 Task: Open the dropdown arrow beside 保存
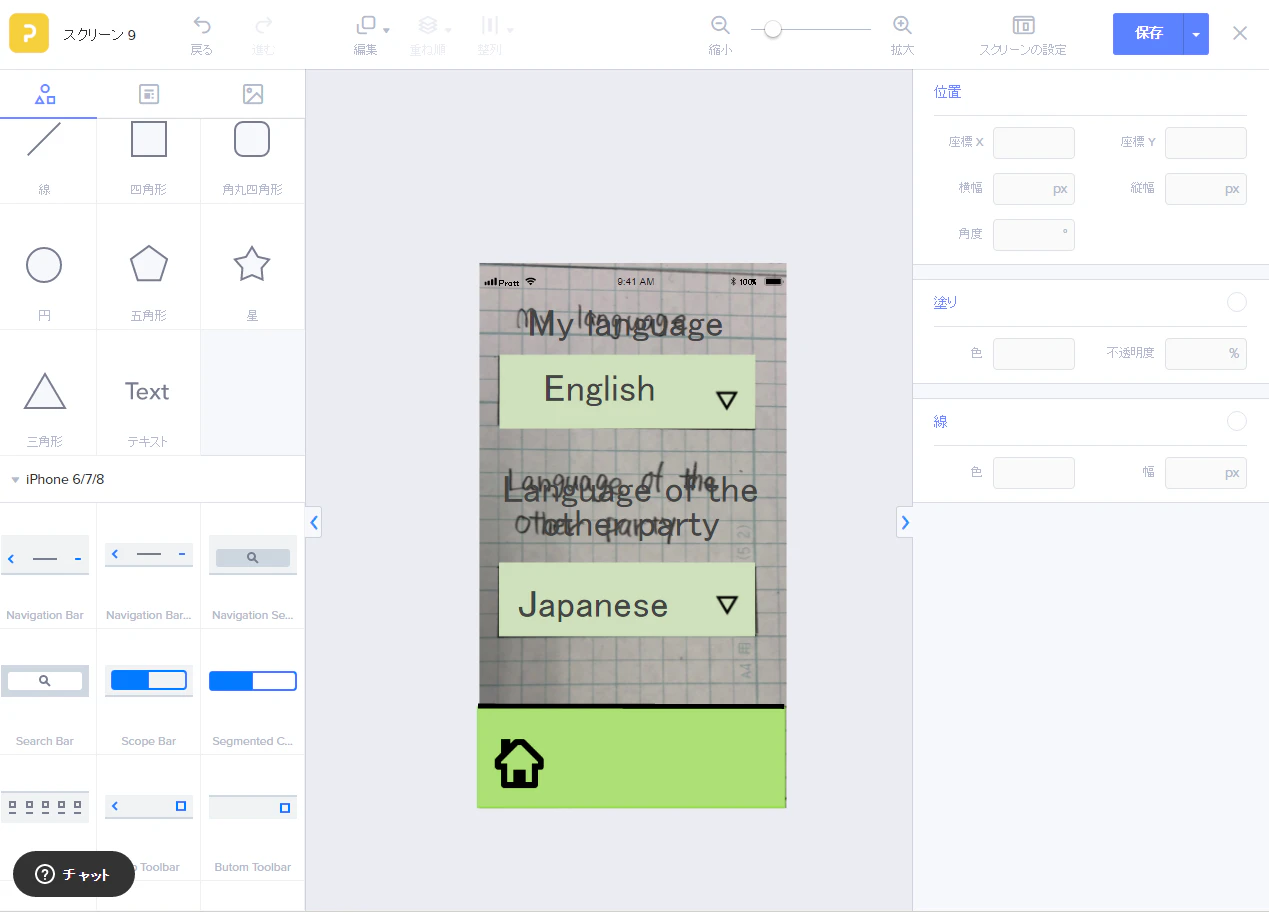click(x=1196, y=33)
